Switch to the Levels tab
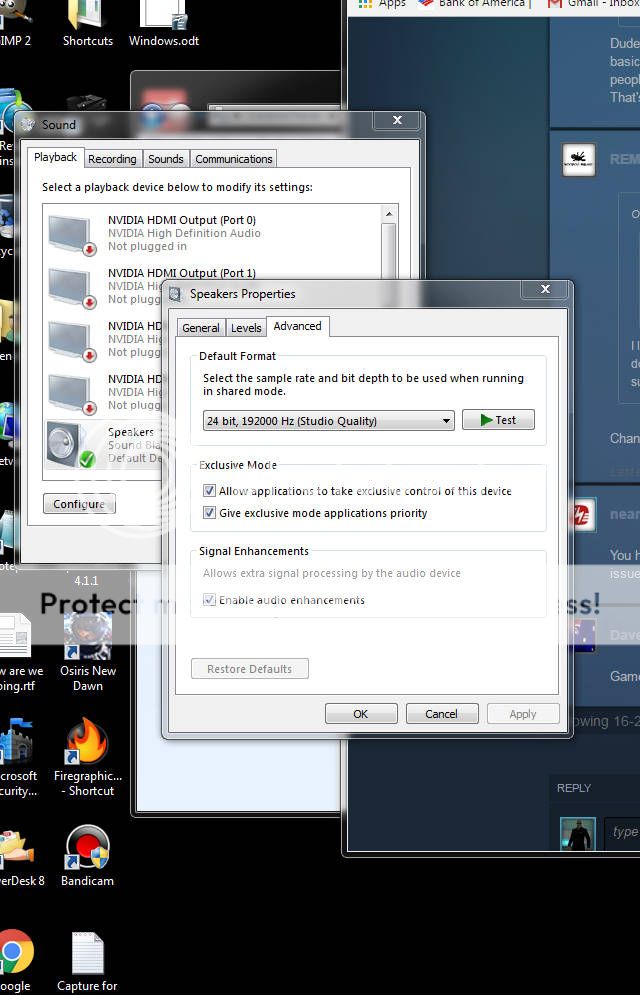The width and height of the screenshot is (640, 995). 246,328
